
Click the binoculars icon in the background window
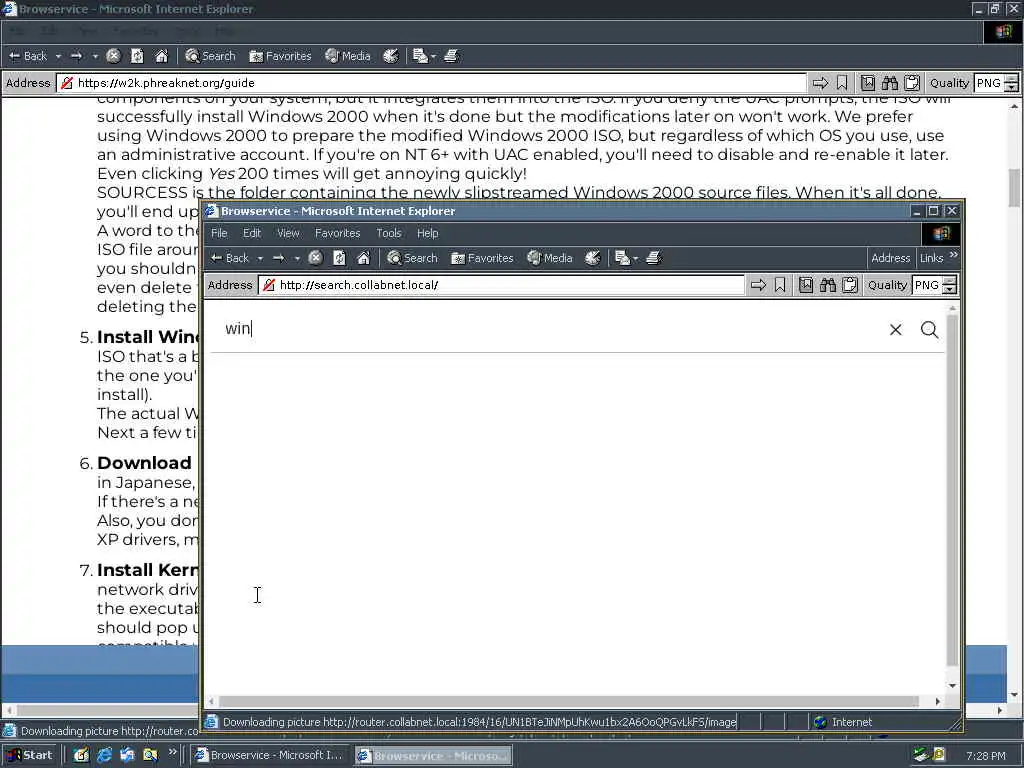889,83
